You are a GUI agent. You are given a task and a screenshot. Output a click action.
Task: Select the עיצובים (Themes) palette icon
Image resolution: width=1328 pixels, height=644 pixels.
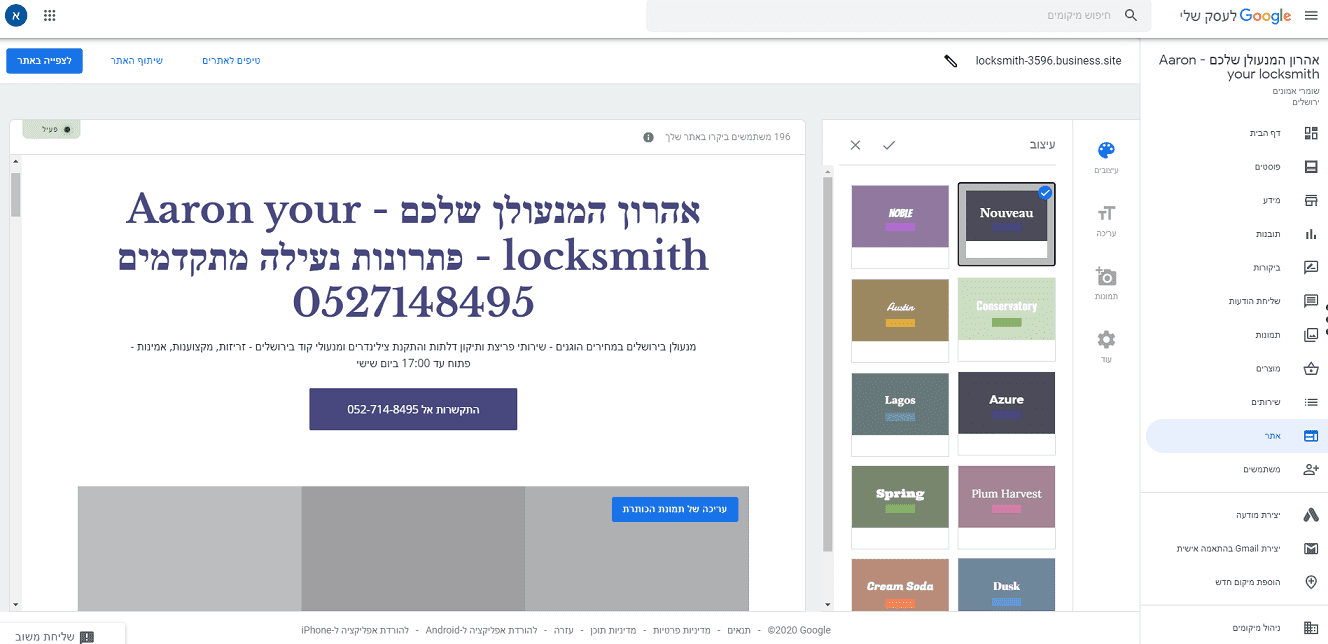[x=1105, y=148]
